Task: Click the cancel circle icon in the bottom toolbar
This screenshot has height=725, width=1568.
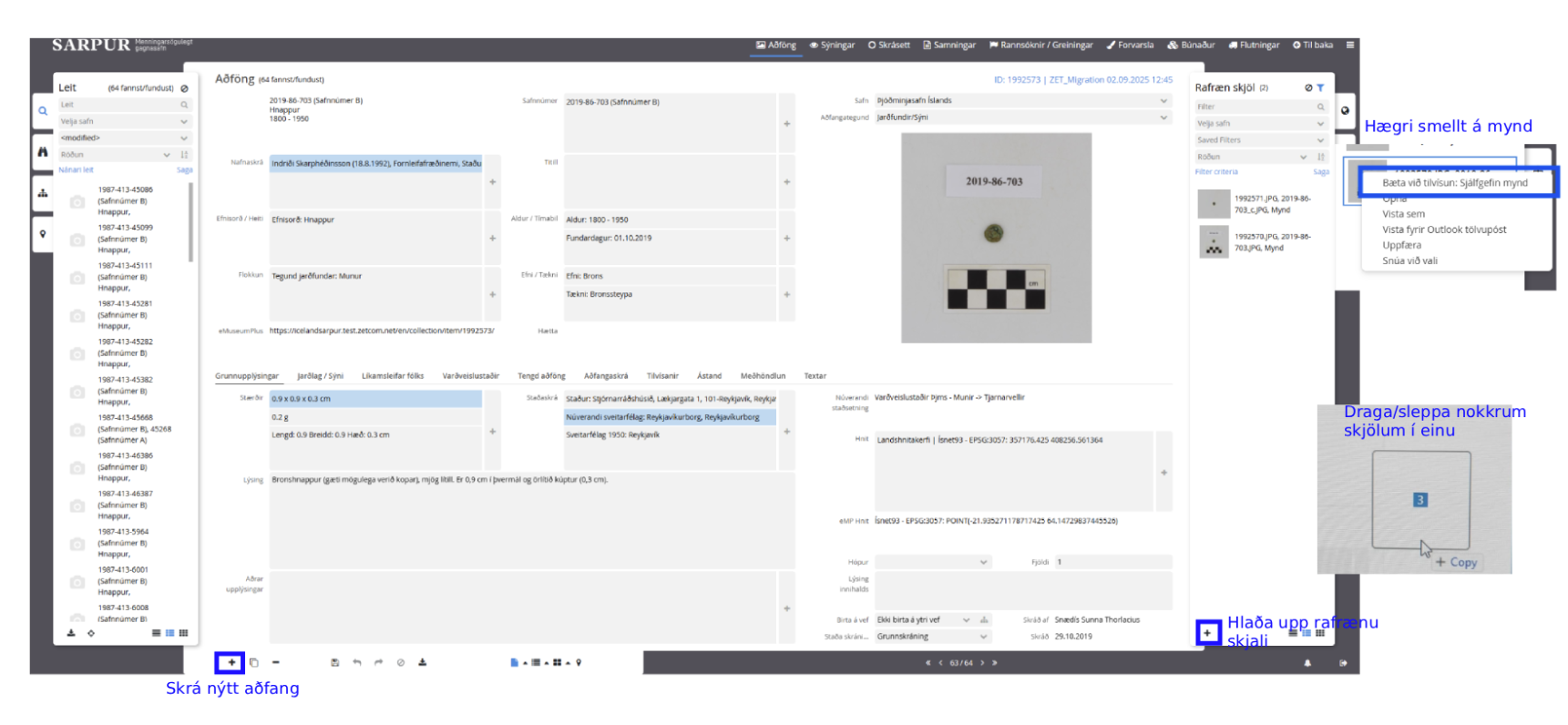Action: [x=401, y=662]
